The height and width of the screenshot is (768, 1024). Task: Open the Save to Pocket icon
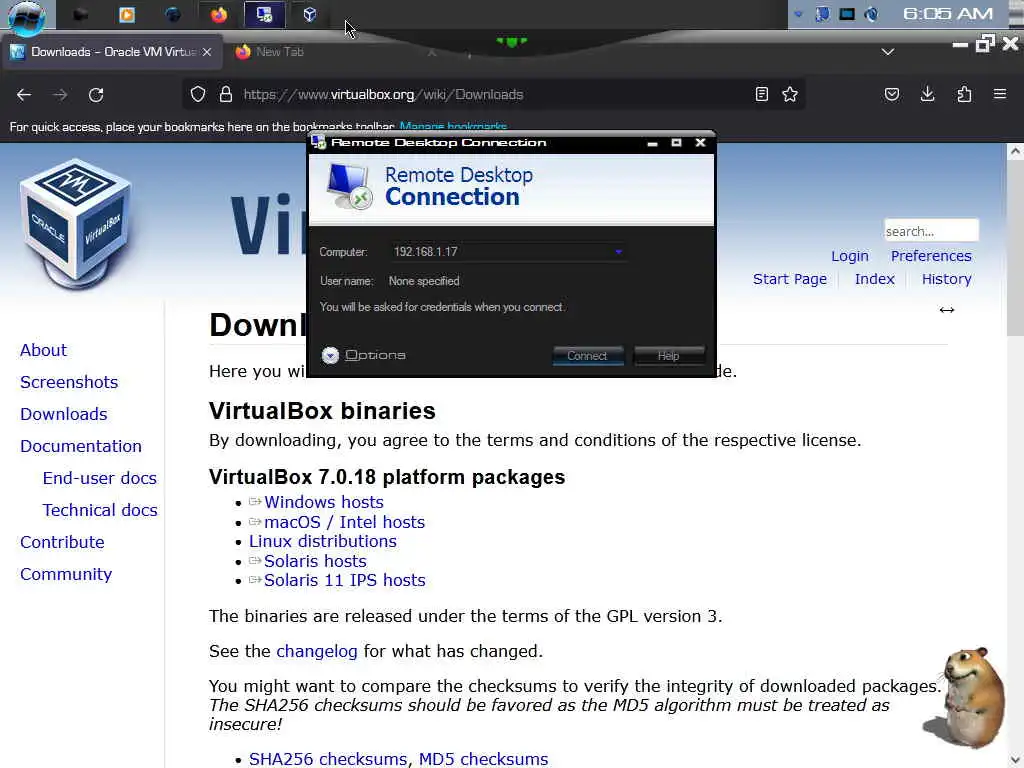891,95
